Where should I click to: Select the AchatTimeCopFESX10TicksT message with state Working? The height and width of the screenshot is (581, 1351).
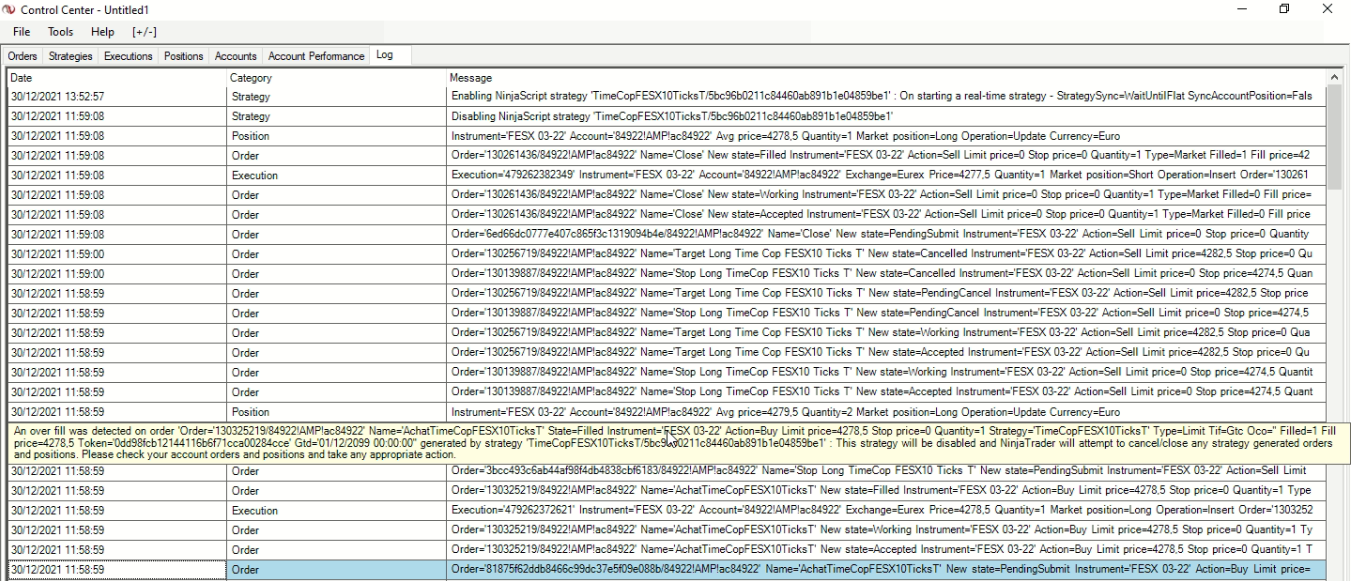pos(887,529)
